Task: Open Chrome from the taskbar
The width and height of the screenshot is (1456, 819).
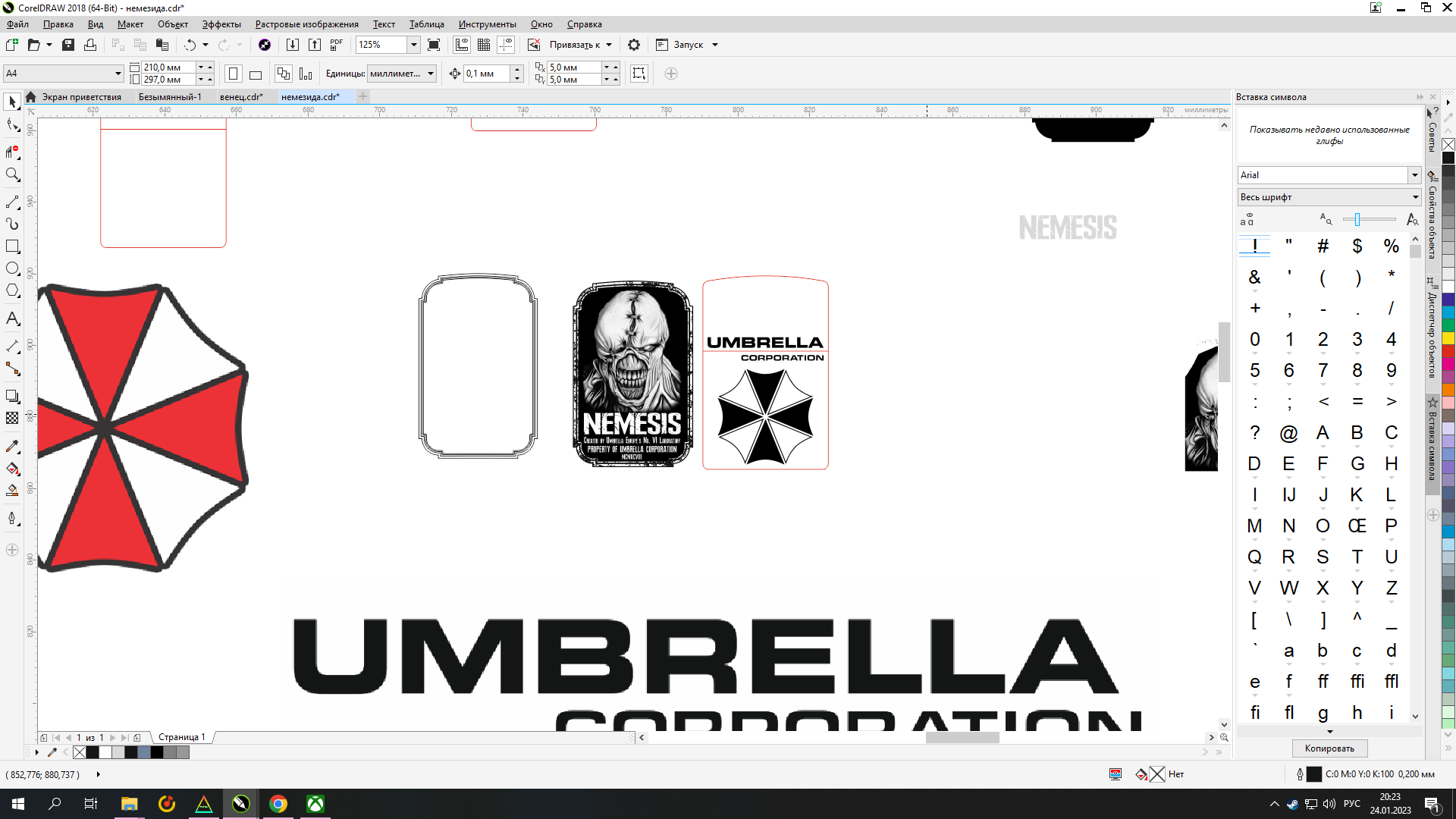Action: click(x=278, y=804)
